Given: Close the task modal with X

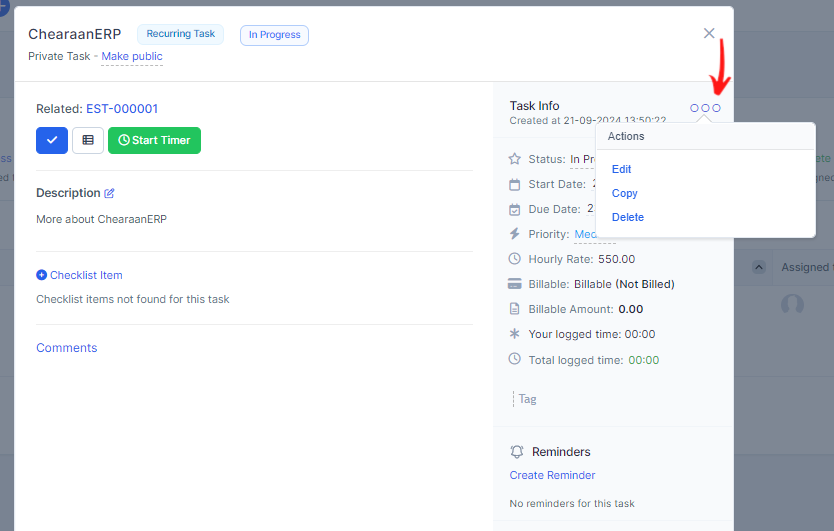Looking at the screenshot, I should pyautogui.click(x=709, y=33).
